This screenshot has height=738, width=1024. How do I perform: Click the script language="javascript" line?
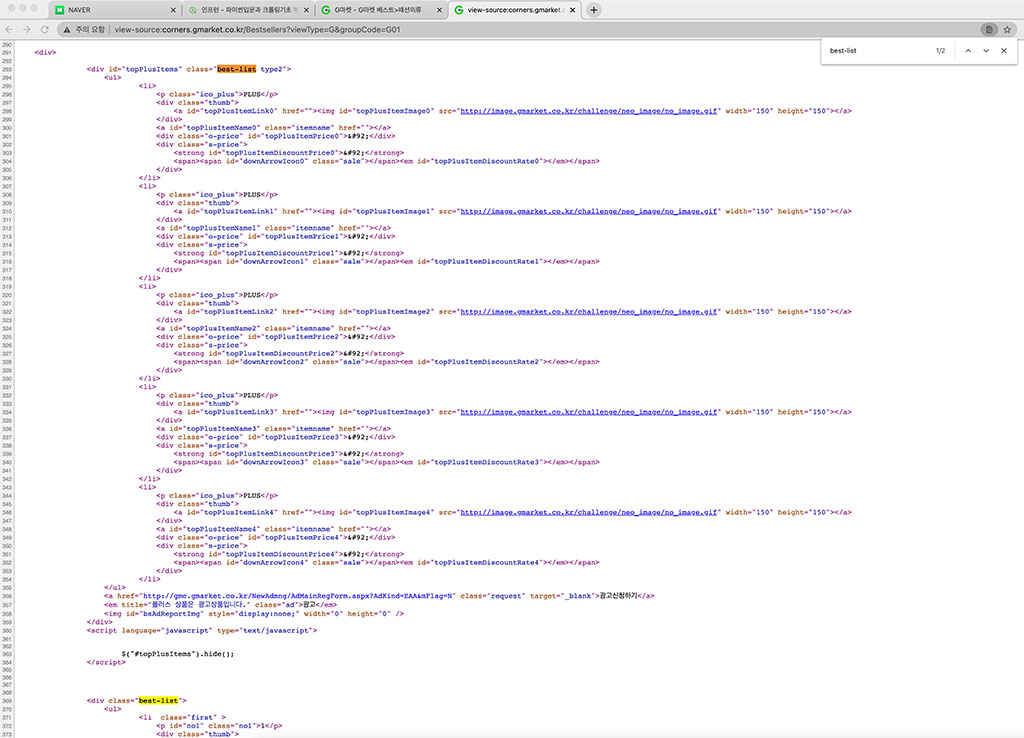[202, 630]
